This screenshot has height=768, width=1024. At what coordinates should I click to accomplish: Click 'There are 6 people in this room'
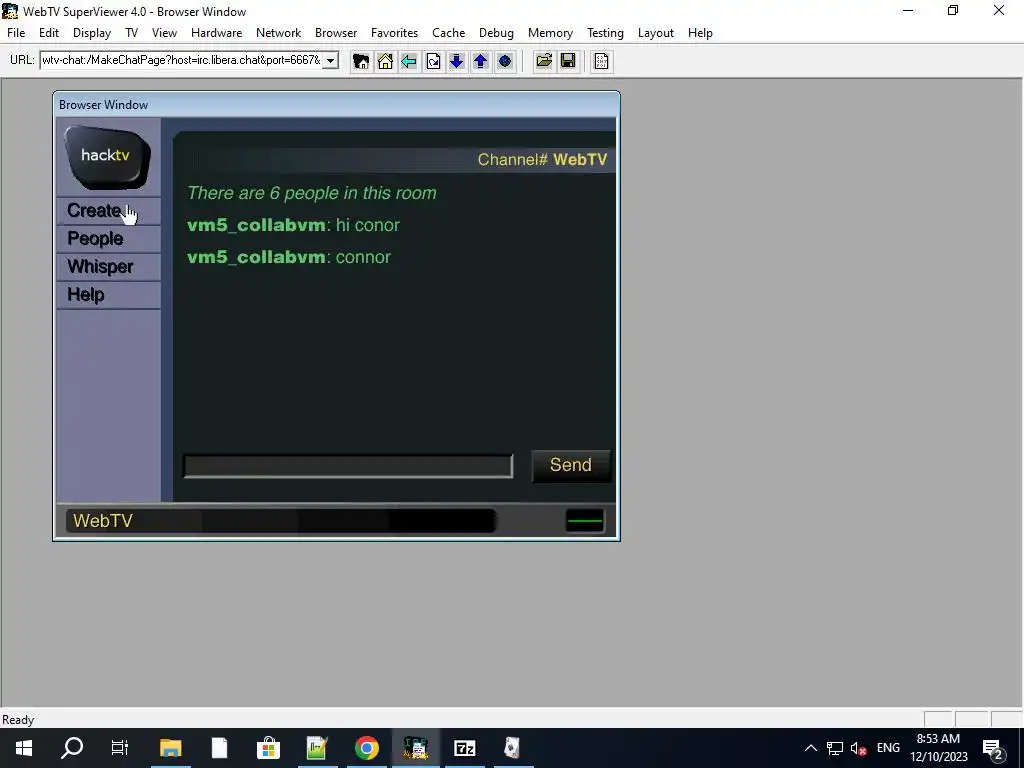(x=312, y=193)
